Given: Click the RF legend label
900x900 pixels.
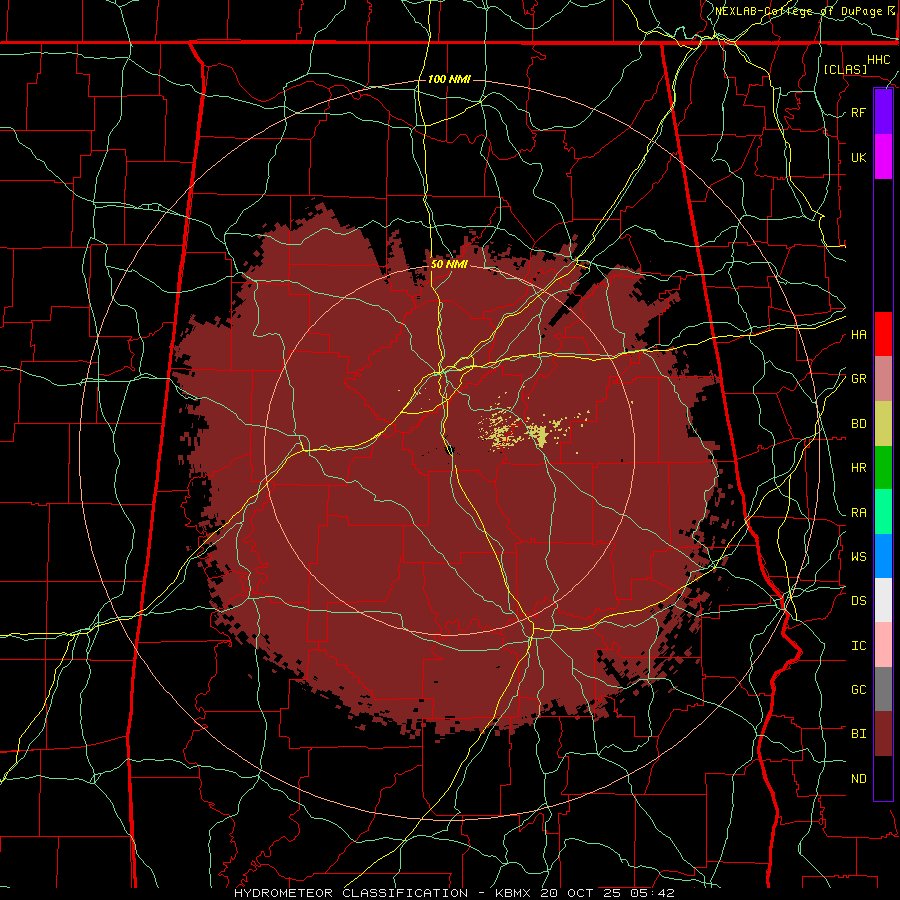Looking at the screenshot, I should [858, 112].
